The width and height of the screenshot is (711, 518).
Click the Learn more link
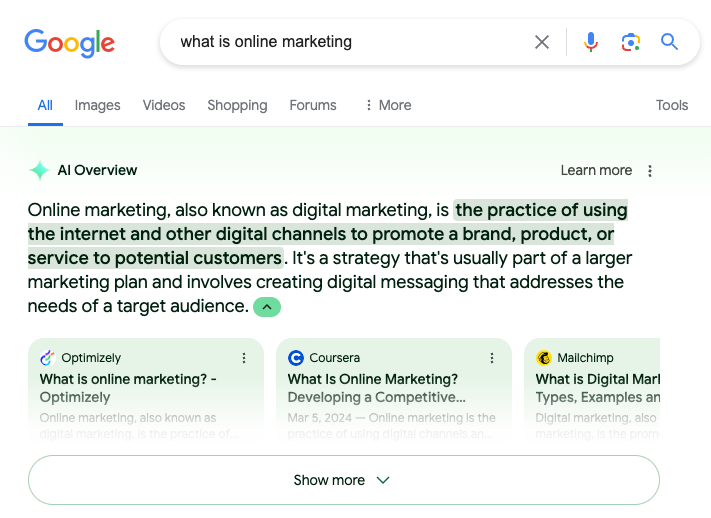[x=596, y=171]
